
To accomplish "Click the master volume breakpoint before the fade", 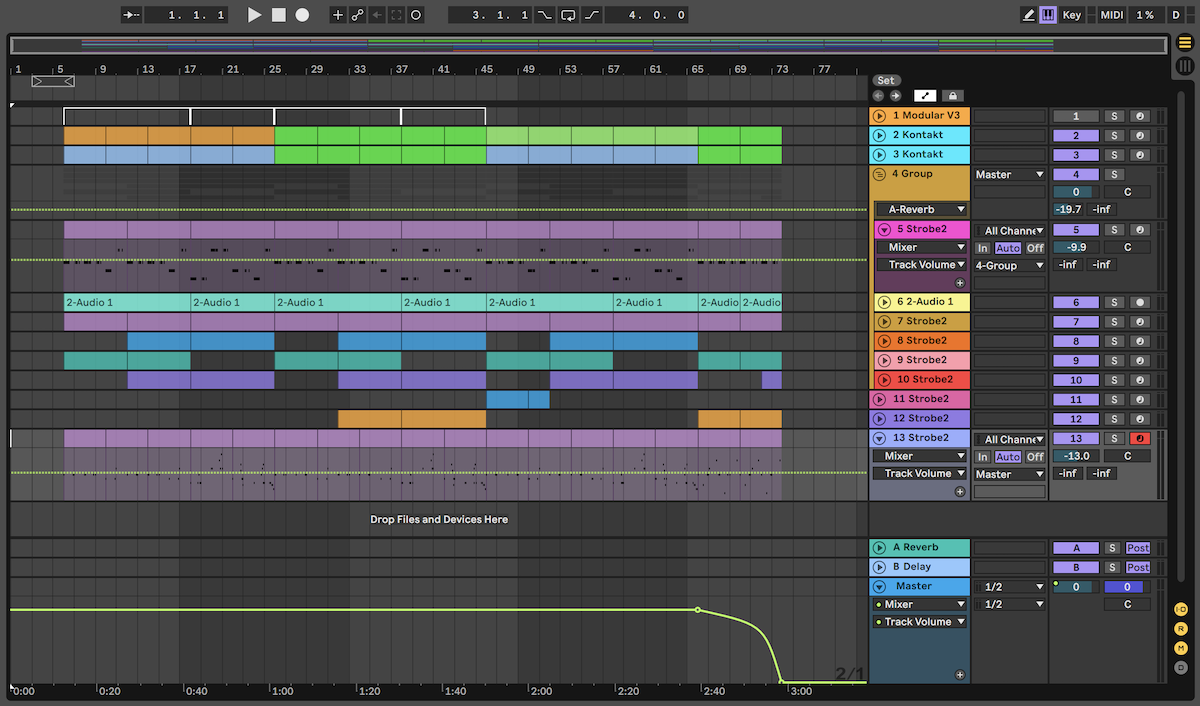I will point(697,610).
